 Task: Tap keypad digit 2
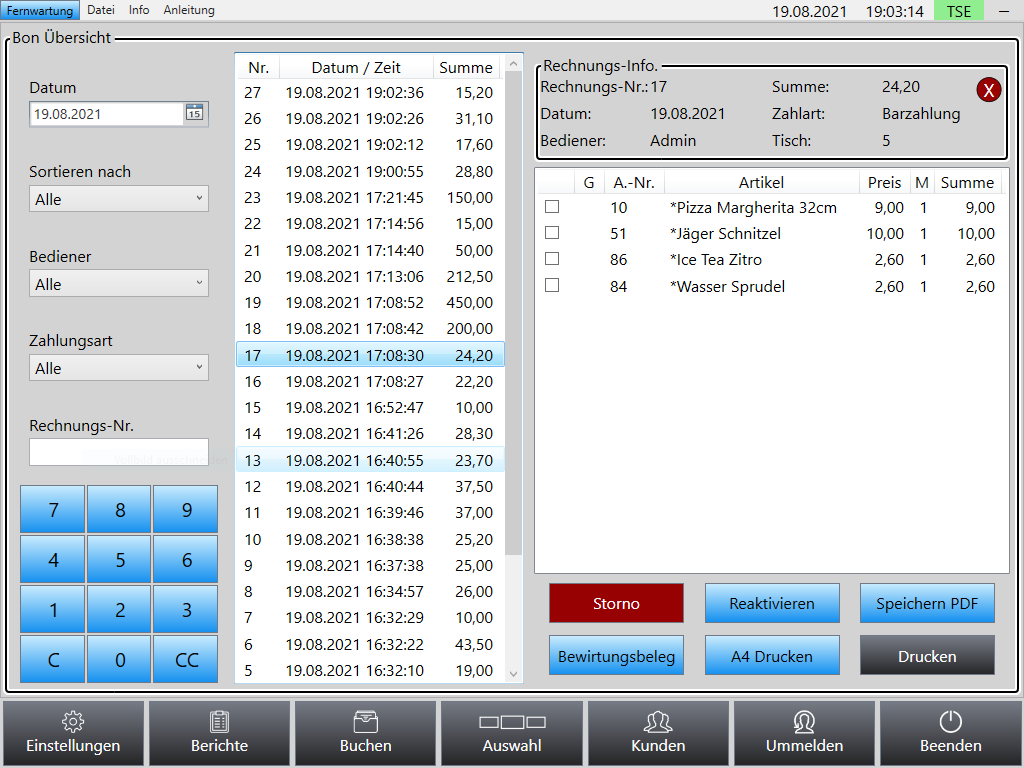coord(120,609)
